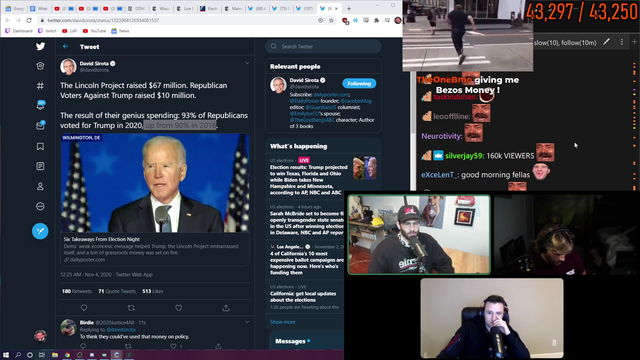Expand options chevron on Birdie's reply

click(247, 322)
